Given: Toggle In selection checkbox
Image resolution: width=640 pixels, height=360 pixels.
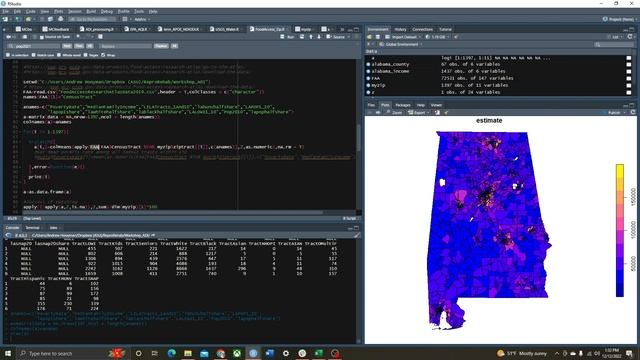Looking at the screenshot, I should point(8,55).
